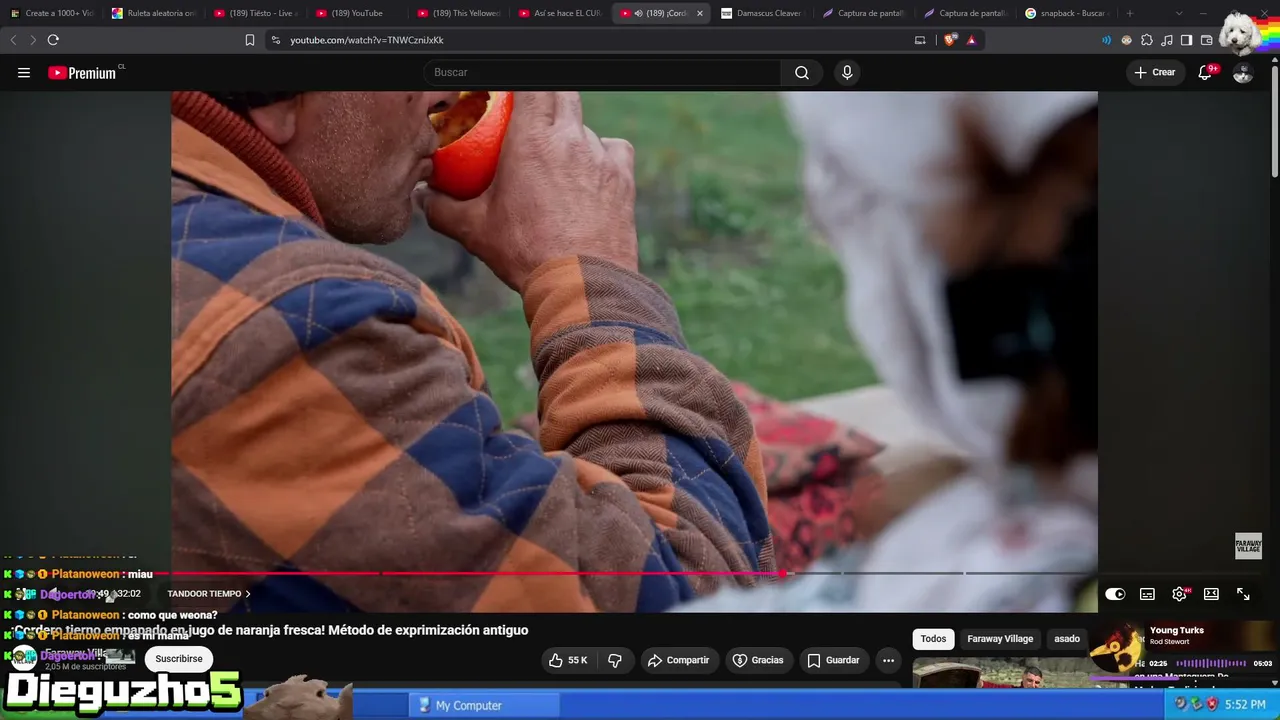Open video player settings gear

(x=1180, y=594)
